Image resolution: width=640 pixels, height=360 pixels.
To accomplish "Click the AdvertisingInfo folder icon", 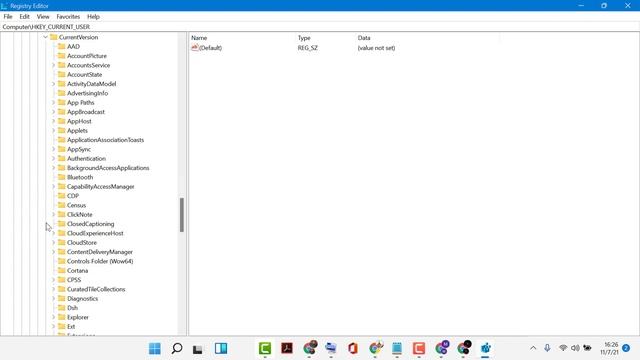I will 62,93.
